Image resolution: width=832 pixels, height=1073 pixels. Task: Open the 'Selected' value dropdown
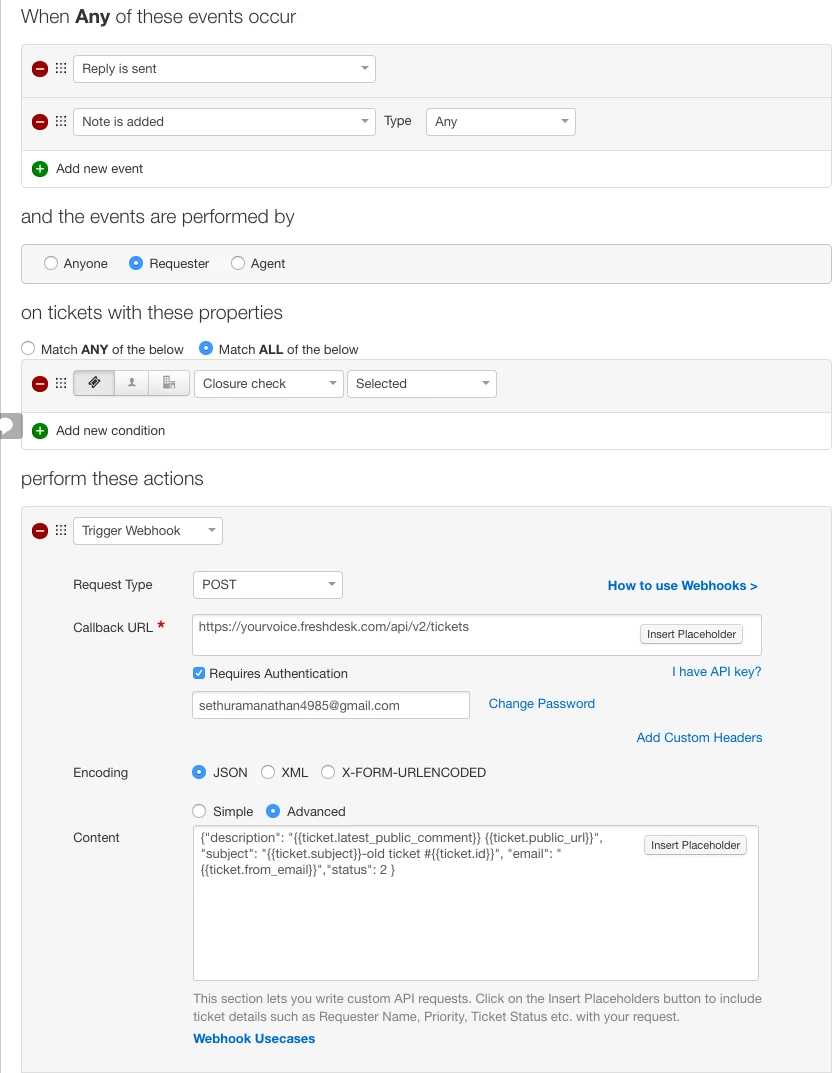422,384
